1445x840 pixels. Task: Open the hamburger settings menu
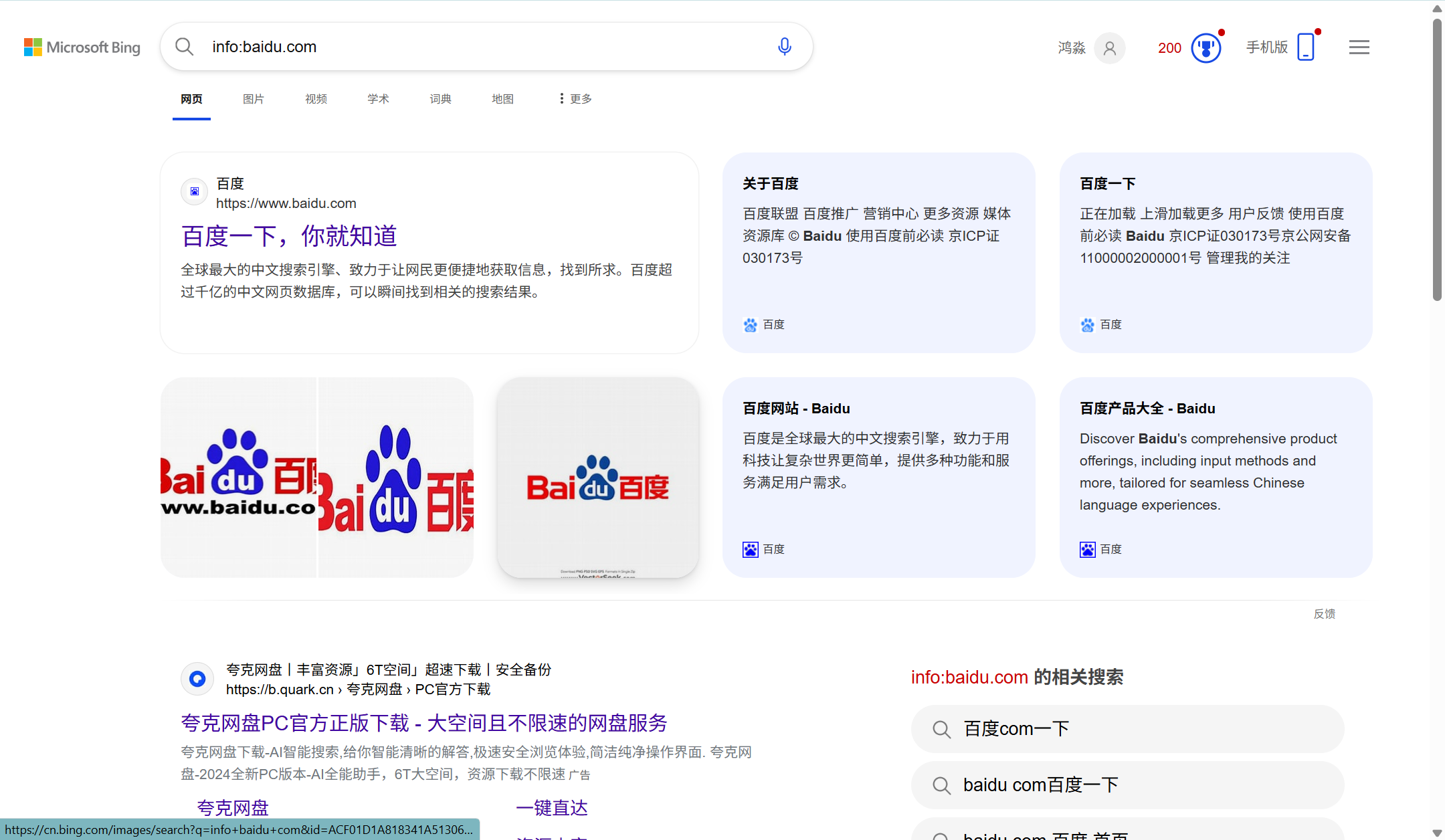tap(1359, 47)
